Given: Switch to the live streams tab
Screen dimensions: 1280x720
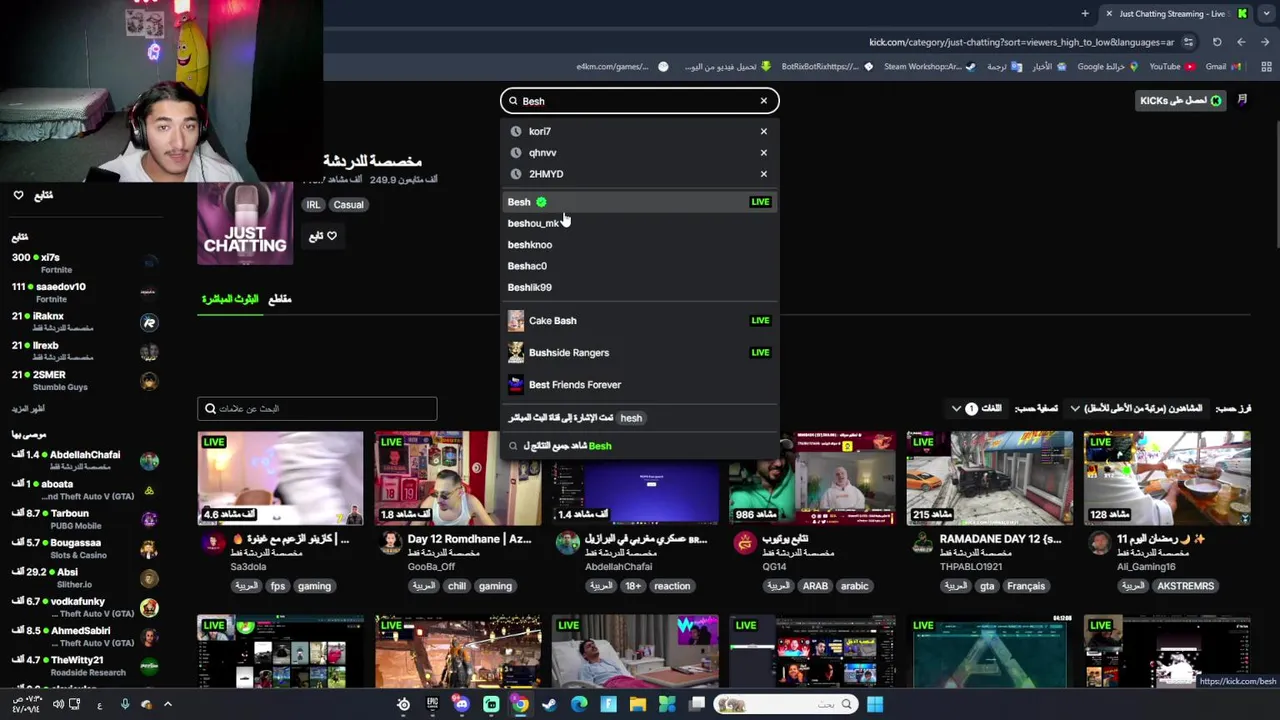Looking at the screenshot, I should (x=230, y=299).
